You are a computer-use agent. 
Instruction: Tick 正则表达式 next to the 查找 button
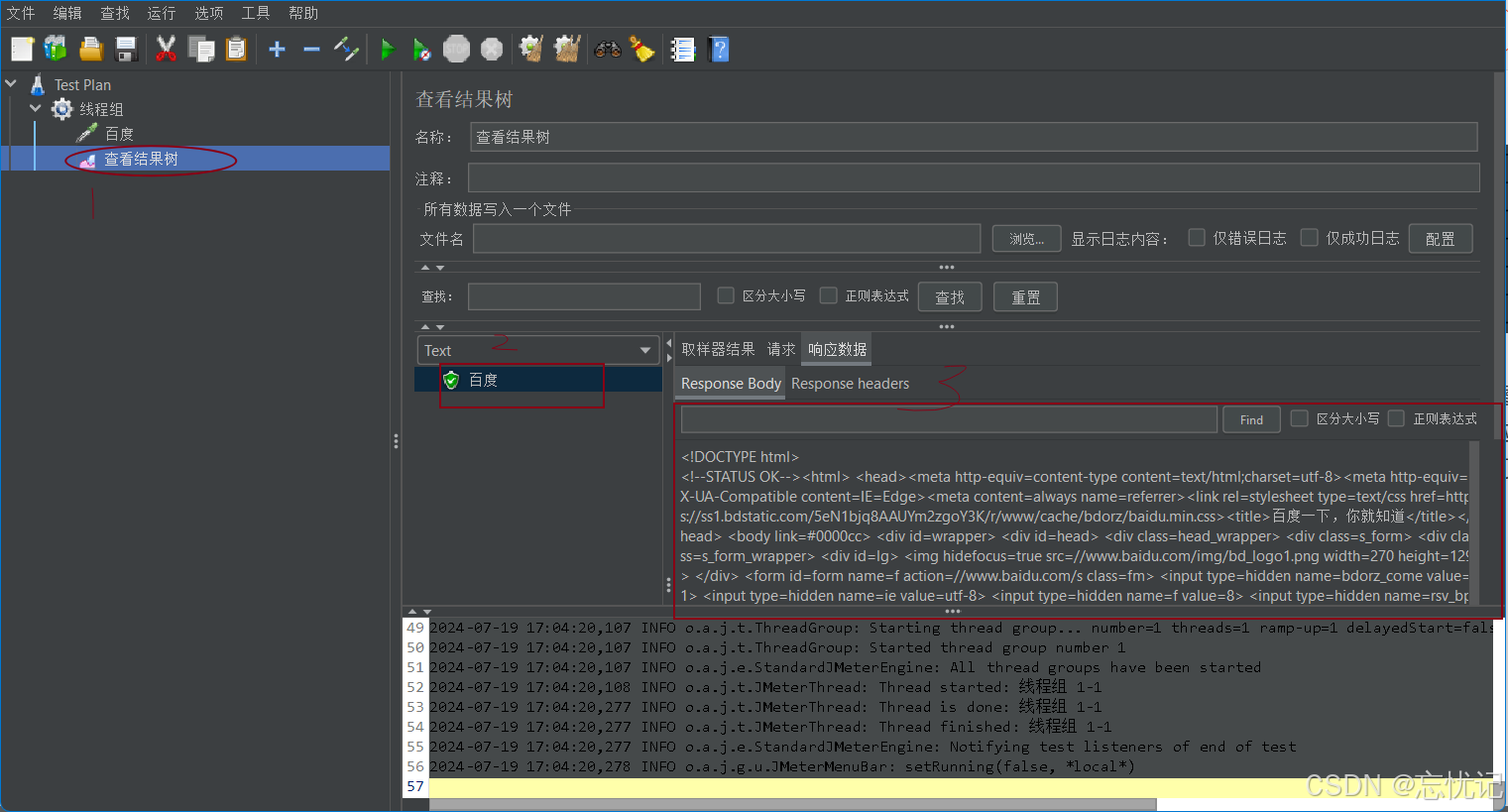click(x=829, y=295)
